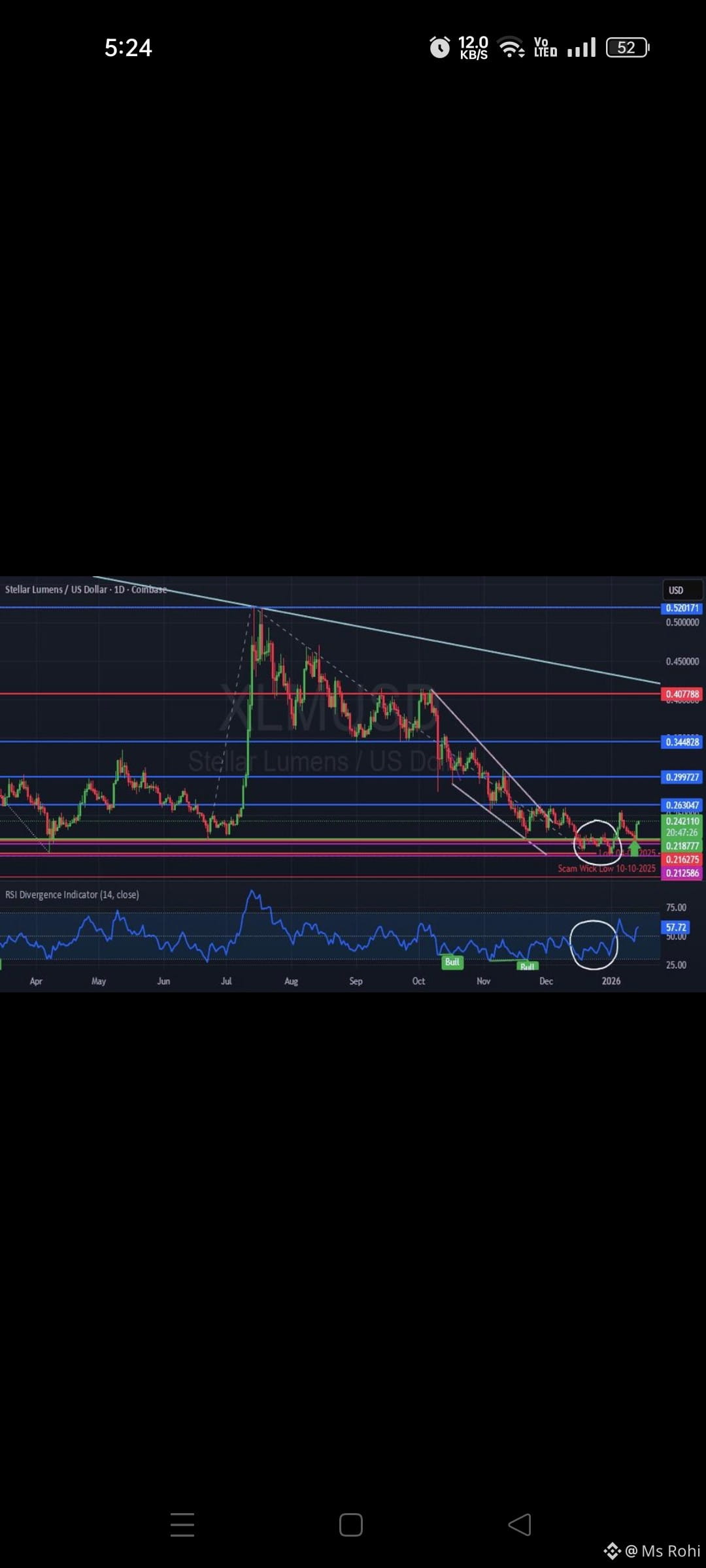Screen dimensions: 706x1568
Task: Click the May label on the time axis
Action: coord(99,981)
